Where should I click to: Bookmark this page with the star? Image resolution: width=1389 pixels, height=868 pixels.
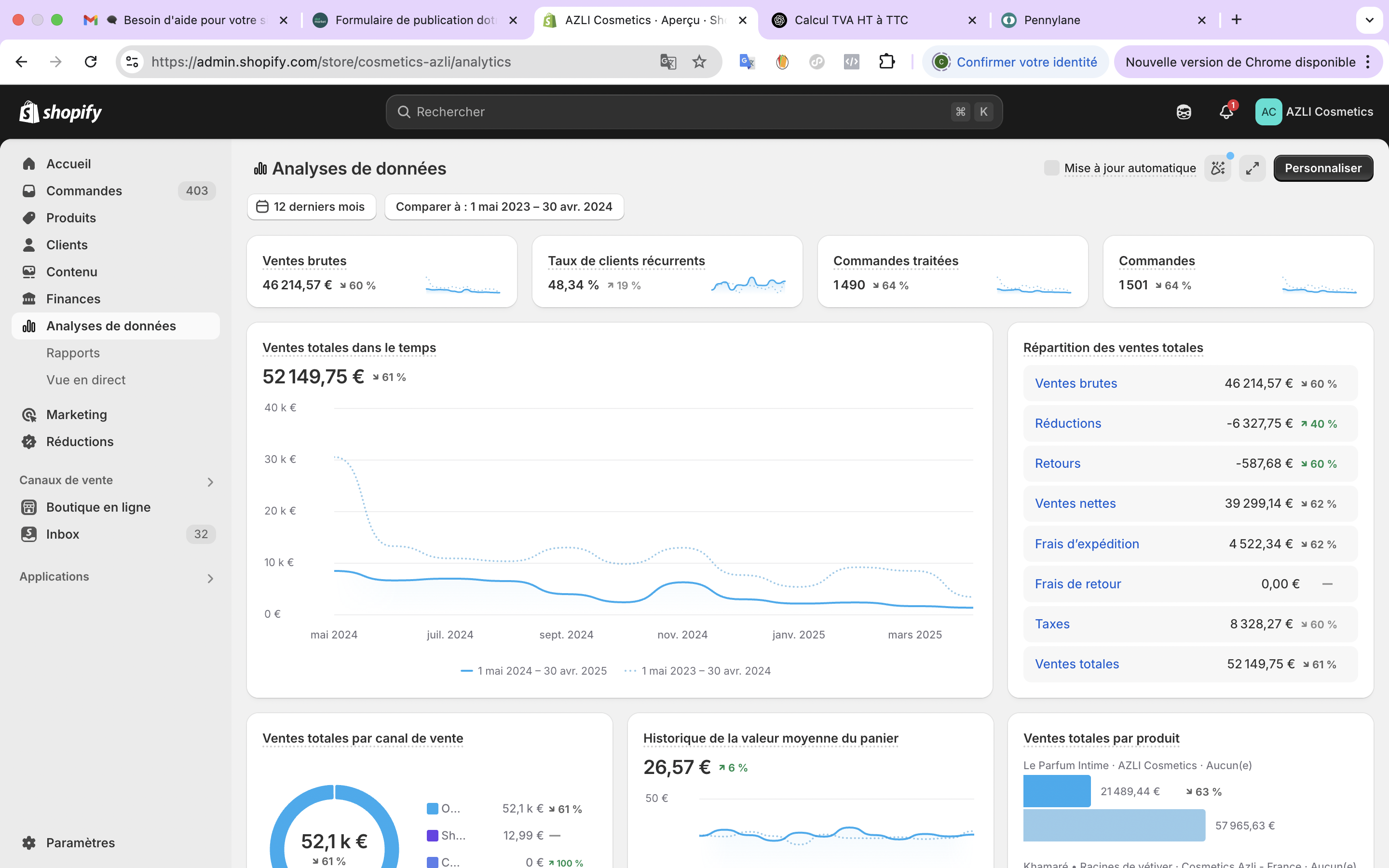pos(698,62)
